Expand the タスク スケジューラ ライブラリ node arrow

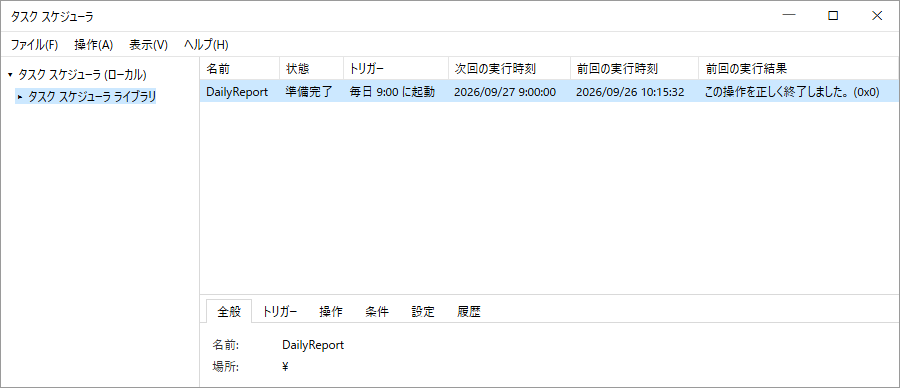(21, 97)
